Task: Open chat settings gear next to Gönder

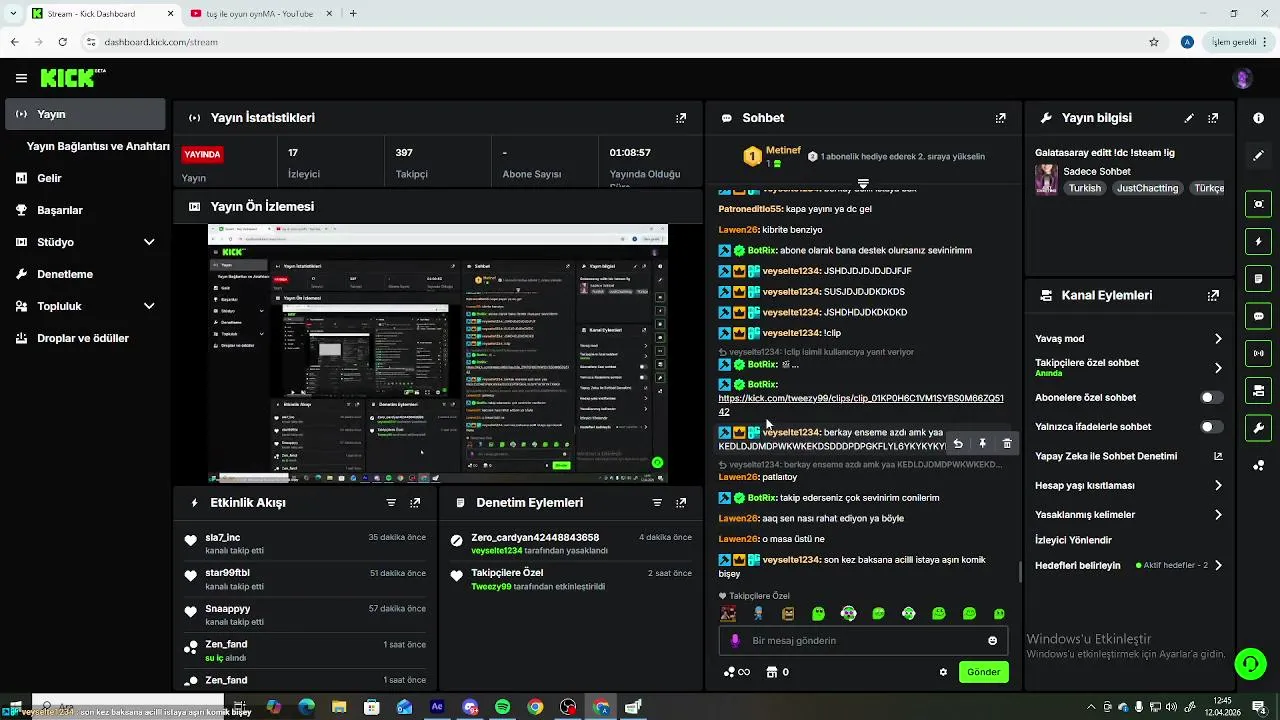Action: pos(943,672)
